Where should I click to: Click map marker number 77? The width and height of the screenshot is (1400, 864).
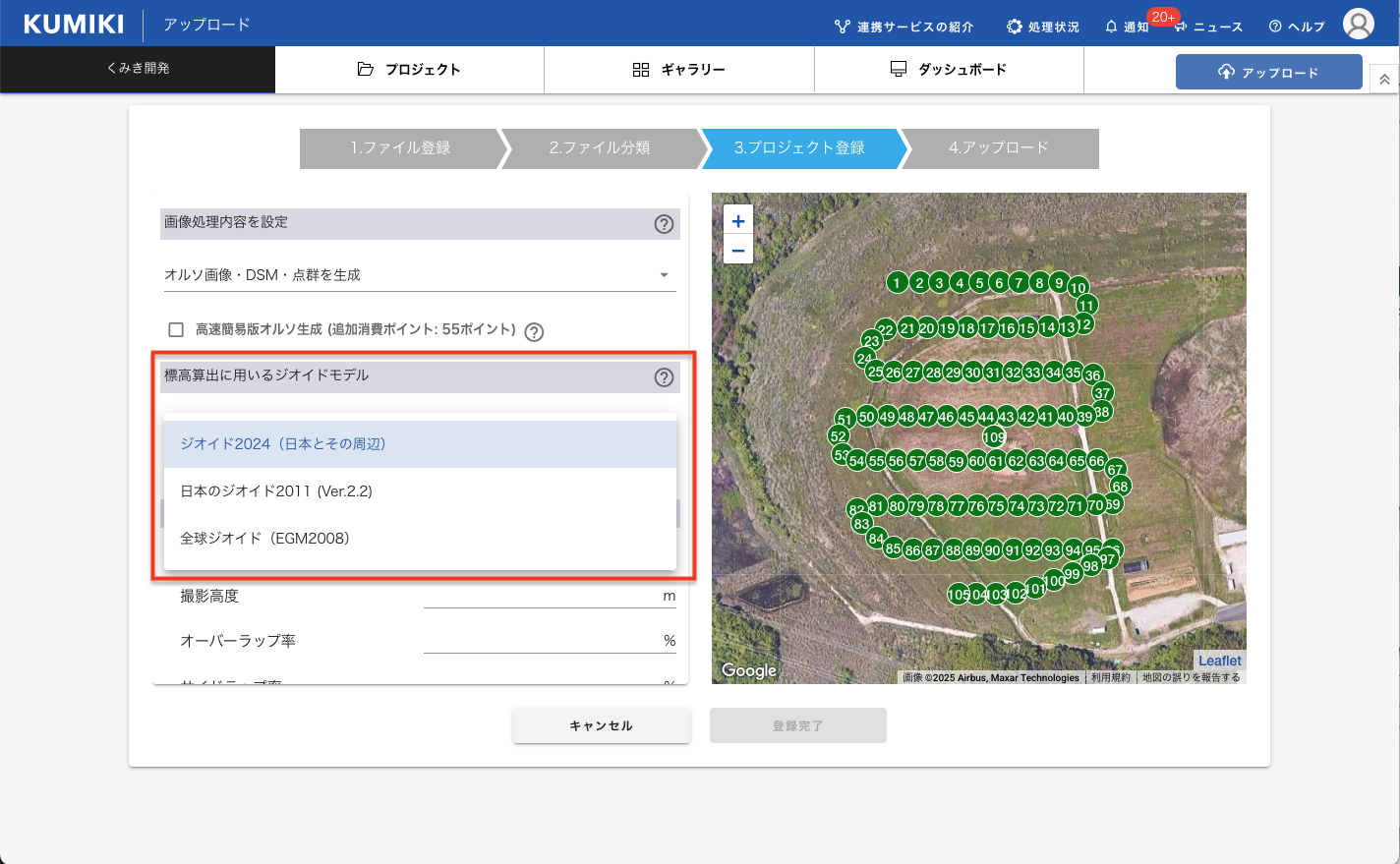tap(957, 507)
